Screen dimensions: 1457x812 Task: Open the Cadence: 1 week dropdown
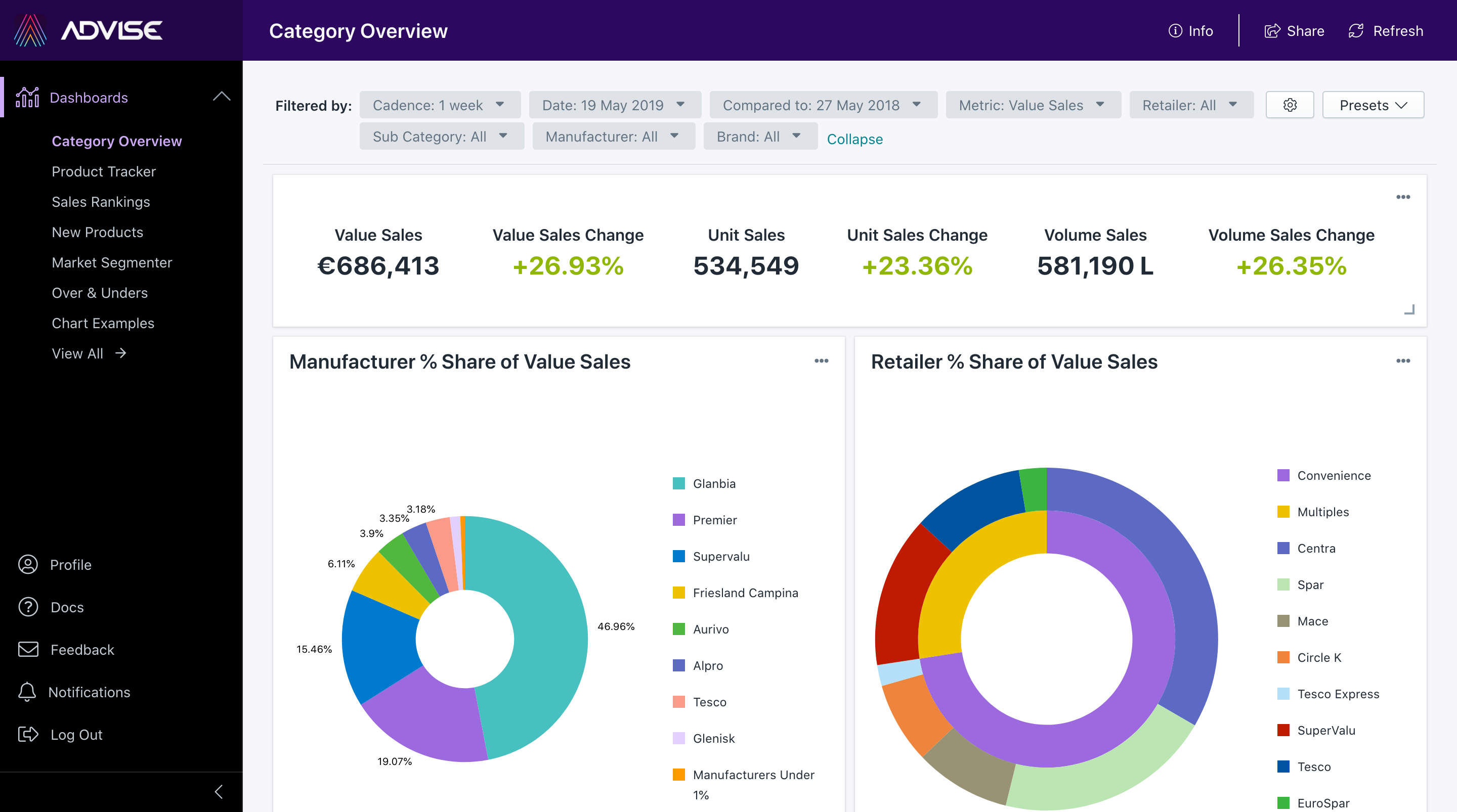440,105
